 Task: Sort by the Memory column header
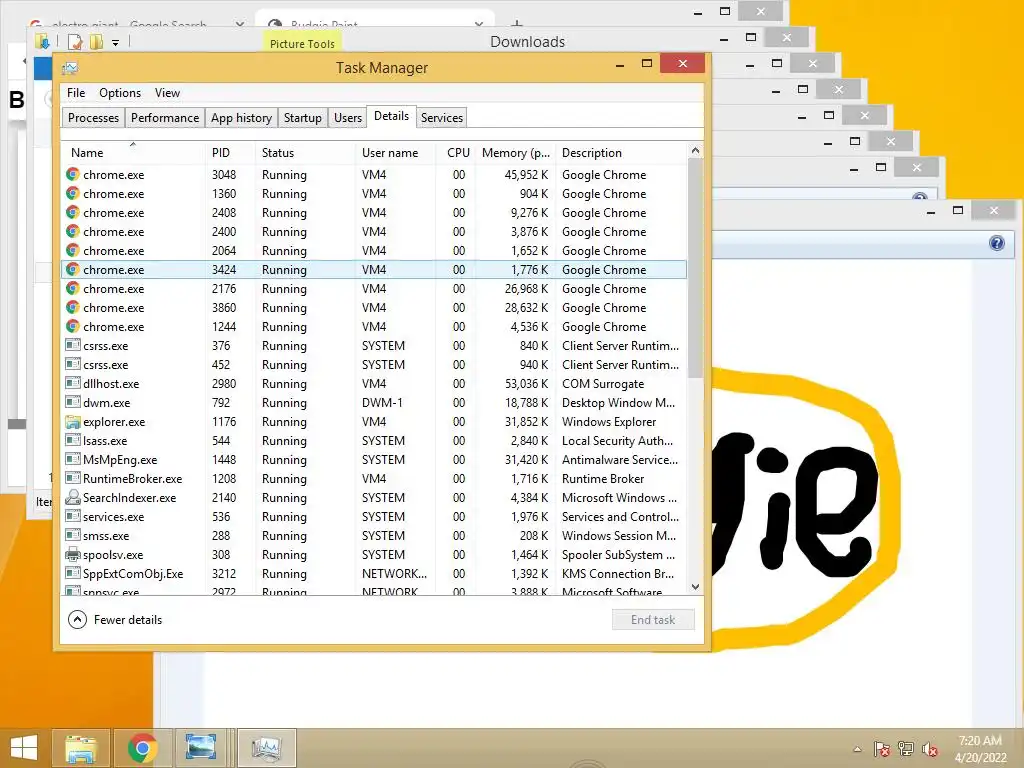point(515,153)
